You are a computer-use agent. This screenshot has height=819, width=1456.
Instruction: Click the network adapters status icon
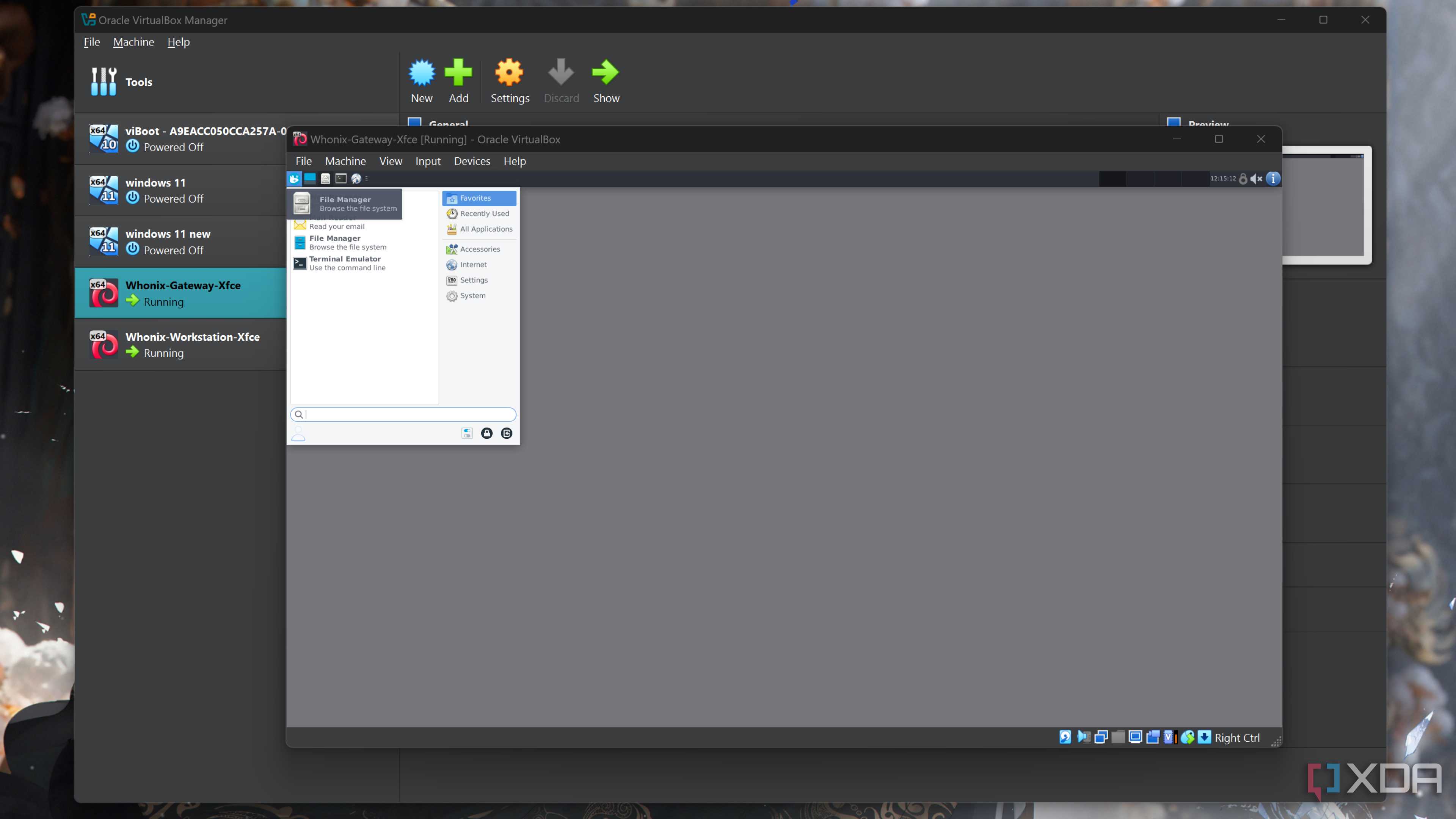1101,737
